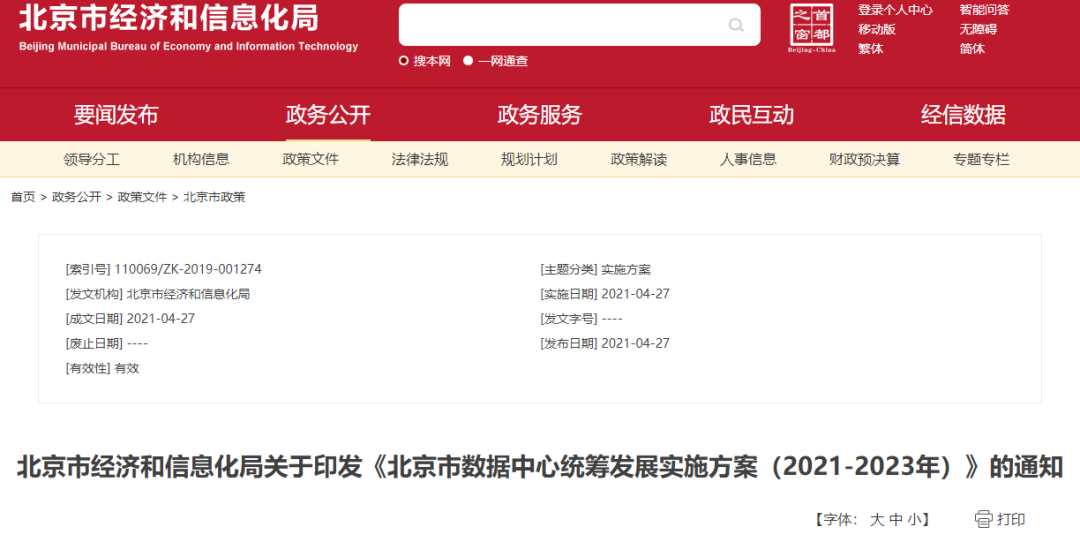Image resolution: width=1080 pixels, height=542 pixels.
Task: Click the printer icon beside 打印
Action: (x=983, y=519)
